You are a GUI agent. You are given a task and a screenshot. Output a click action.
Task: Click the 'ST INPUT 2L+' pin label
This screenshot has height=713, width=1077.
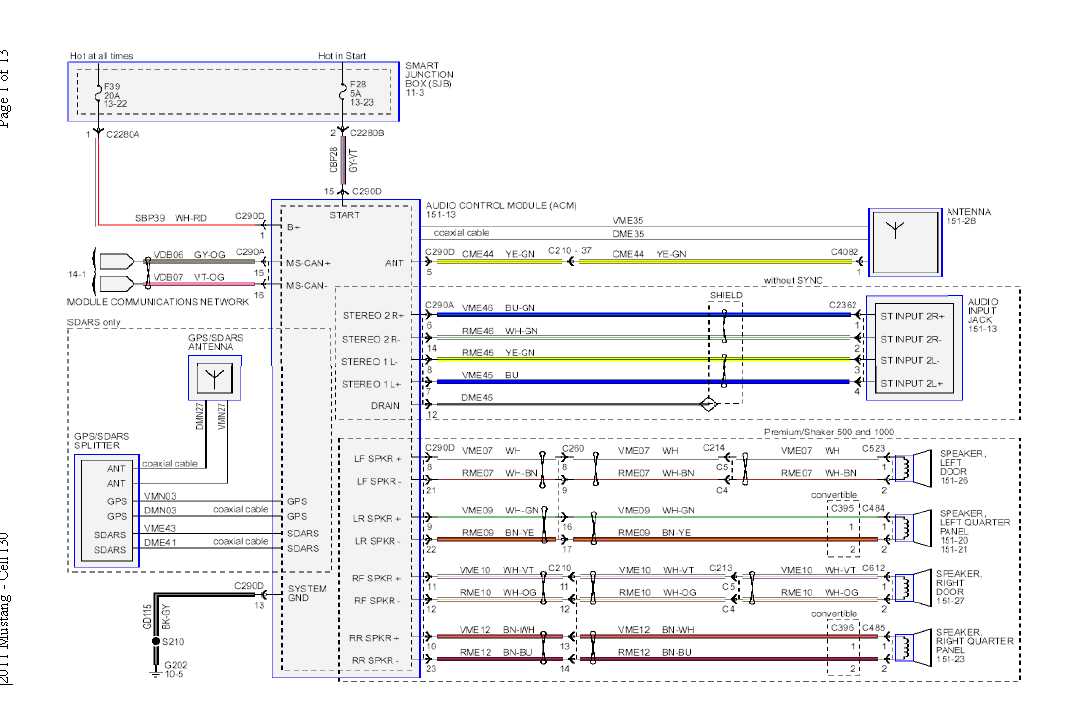click(911, 383)
